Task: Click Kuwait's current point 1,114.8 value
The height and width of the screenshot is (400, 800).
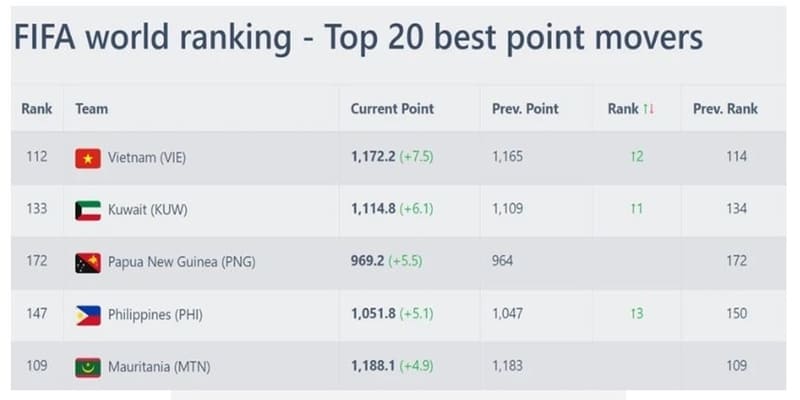Action: tap(373, 209)
